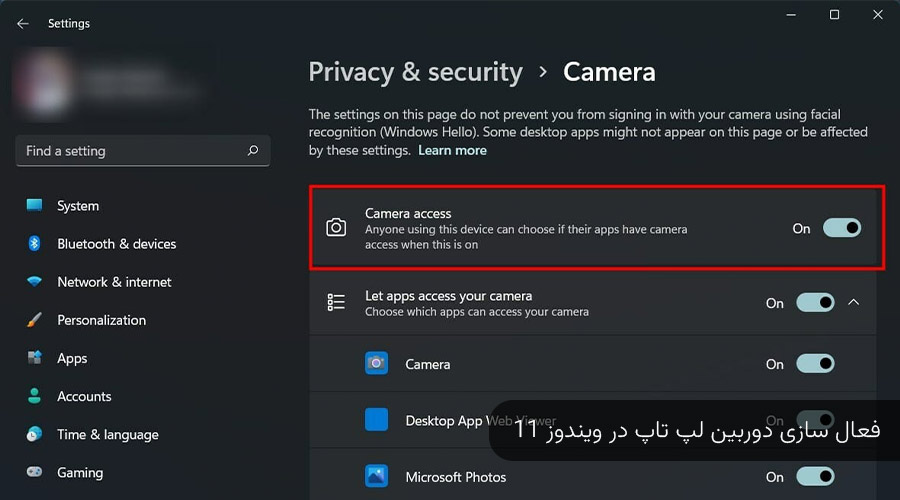
Task: Click the Gaming controller icon
Action: [34, 472]
